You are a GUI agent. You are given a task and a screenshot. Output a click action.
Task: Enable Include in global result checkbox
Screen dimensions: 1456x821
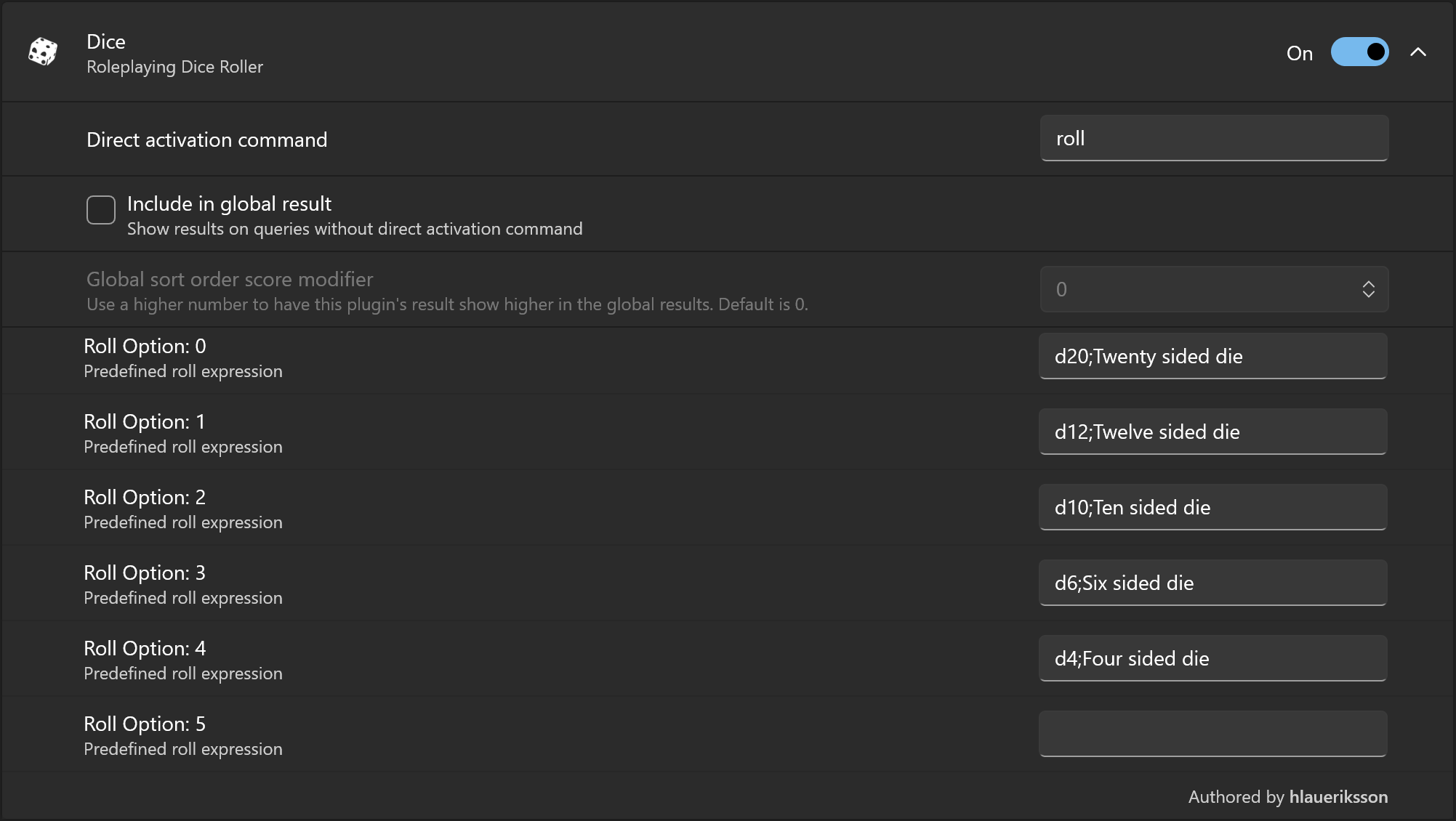click(101, 210)
